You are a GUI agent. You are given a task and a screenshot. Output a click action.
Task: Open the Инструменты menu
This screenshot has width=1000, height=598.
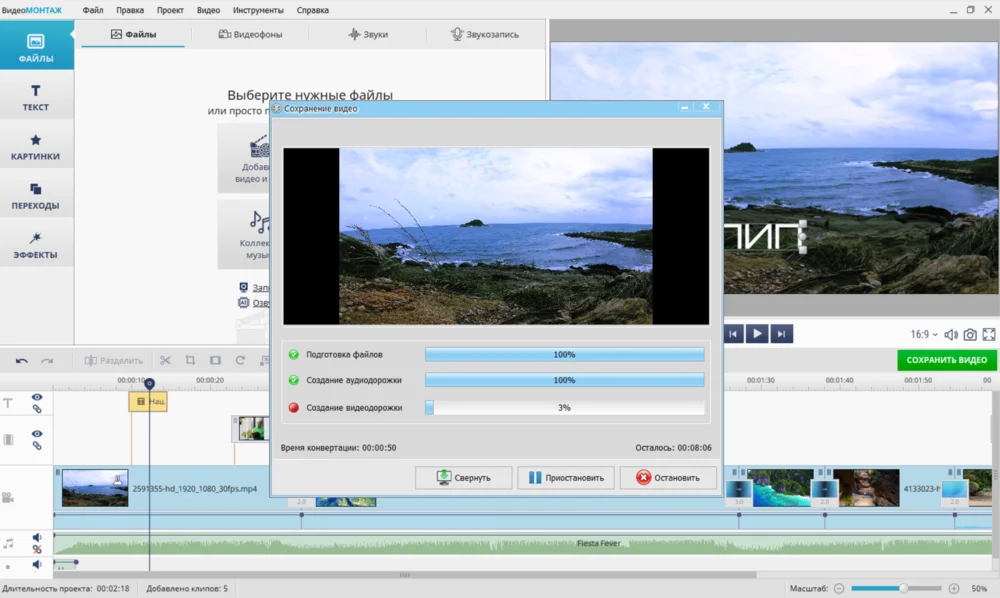click(x=257, y=10)
